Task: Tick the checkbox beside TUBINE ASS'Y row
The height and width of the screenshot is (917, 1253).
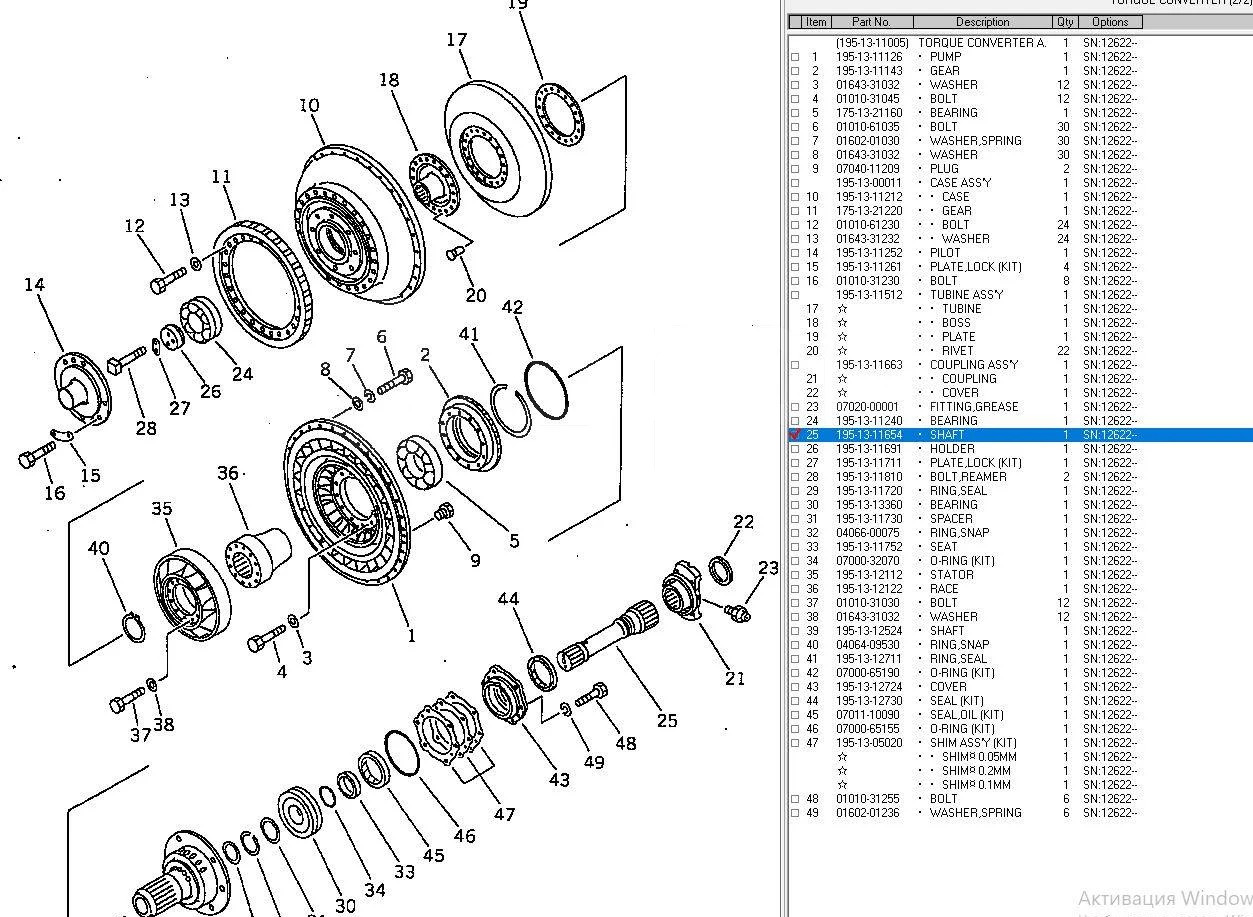Action: pos(796,296)
